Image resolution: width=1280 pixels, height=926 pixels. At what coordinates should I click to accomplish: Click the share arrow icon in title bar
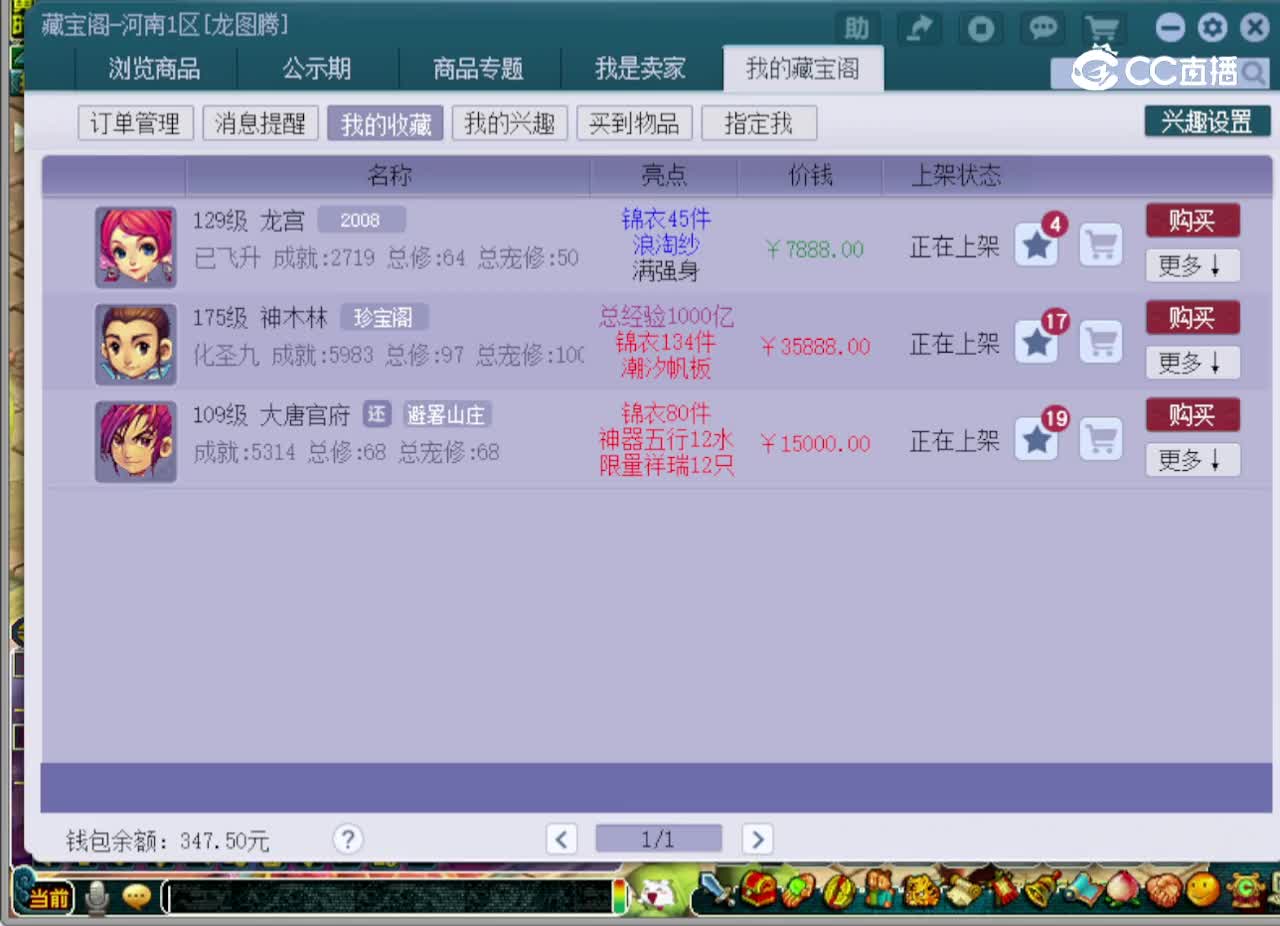coord(918,29)
